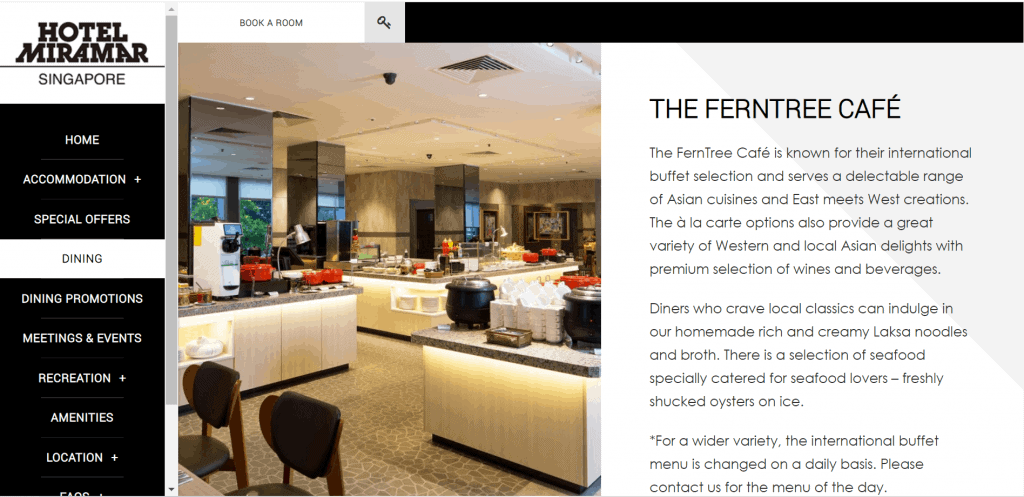Select the Dining menu item
1024x497 pixels.
82,259
